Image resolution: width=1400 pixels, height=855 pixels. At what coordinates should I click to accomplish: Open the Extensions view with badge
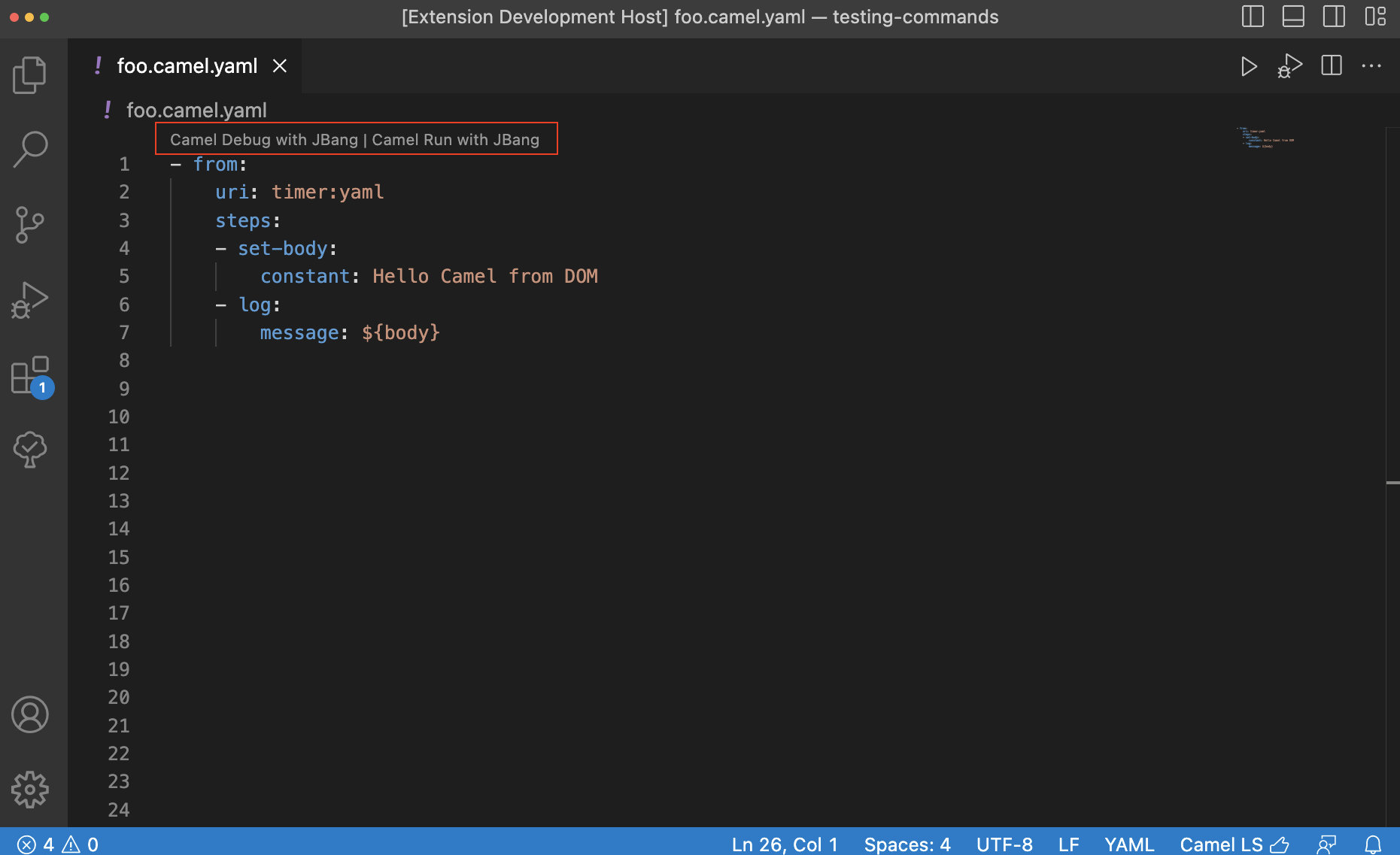(30, 375)
